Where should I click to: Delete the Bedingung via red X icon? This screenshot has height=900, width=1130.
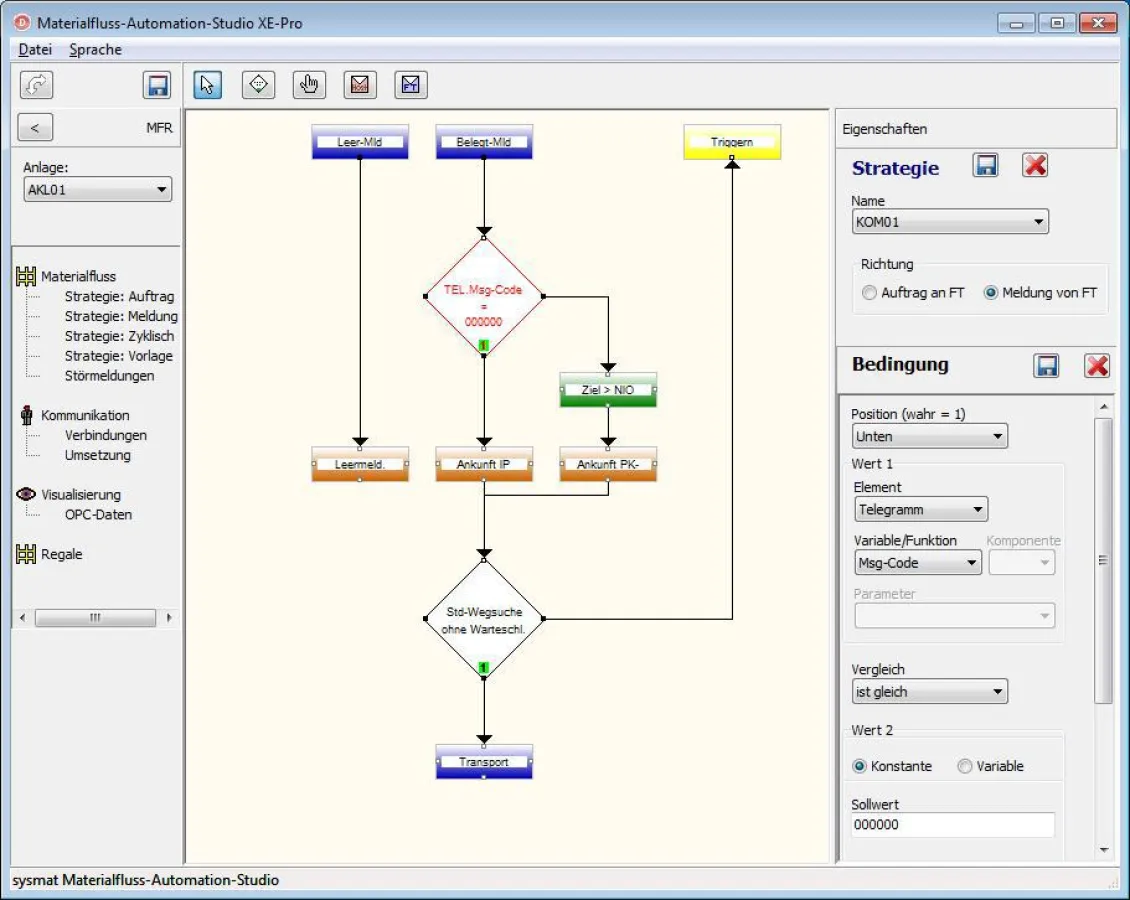pos(1097,366)
